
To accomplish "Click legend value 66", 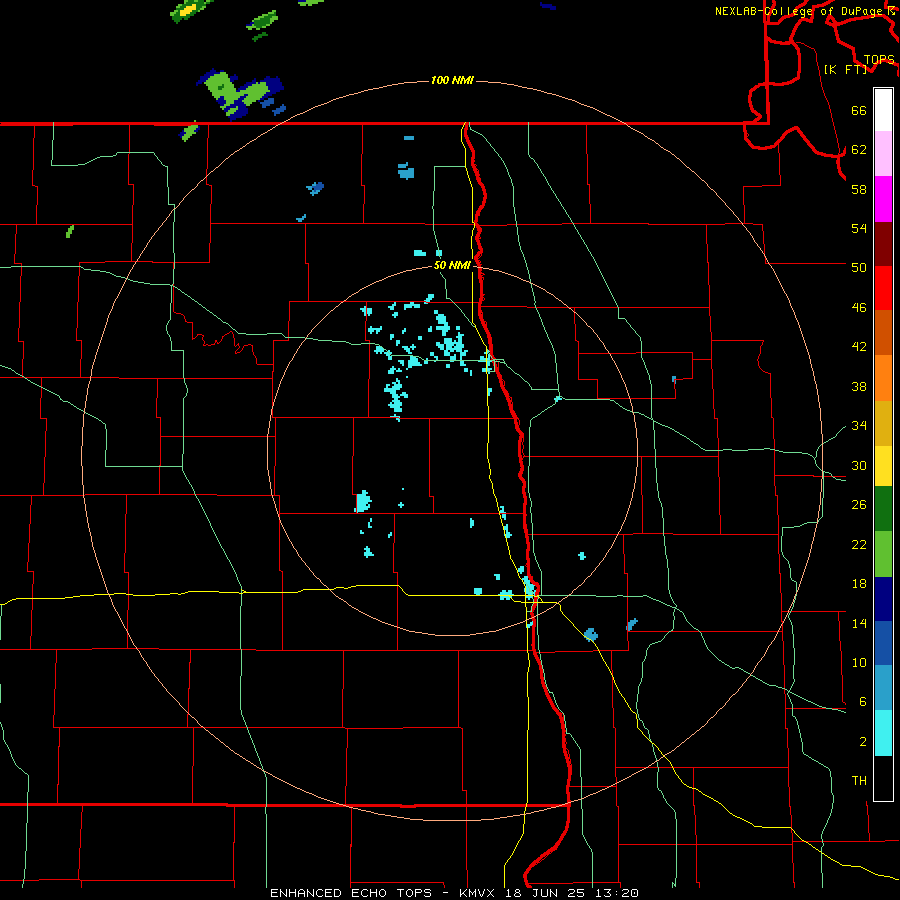I will [859, 110].
